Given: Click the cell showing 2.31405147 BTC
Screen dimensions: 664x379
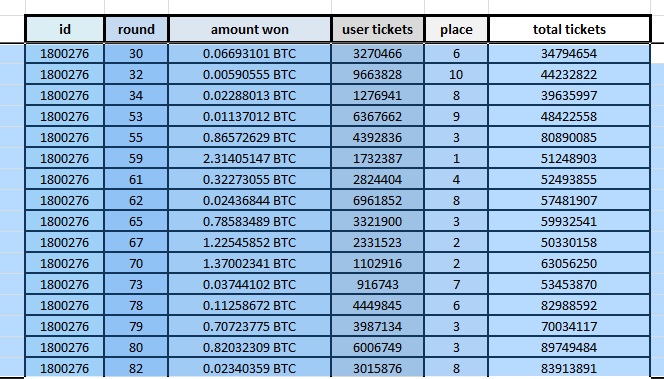Looking at the screenshot, I should click(249, 158).
